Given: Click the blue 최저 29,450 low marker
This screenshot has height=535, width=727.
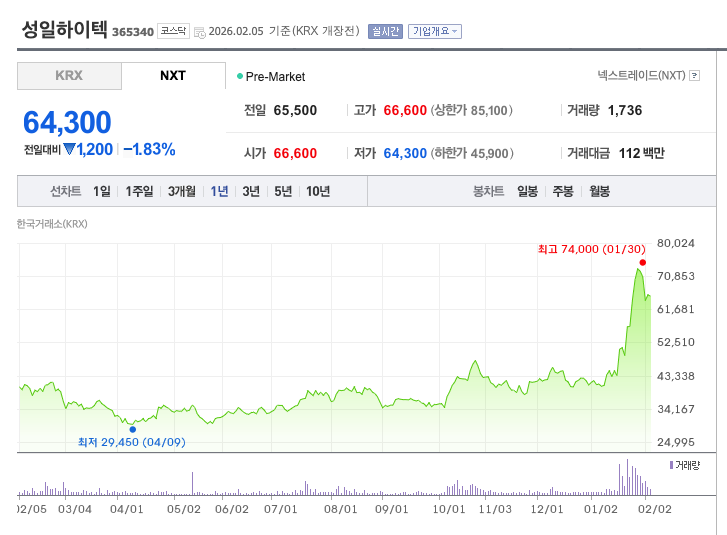Looking at the screenshot, I should click(133, 429).
